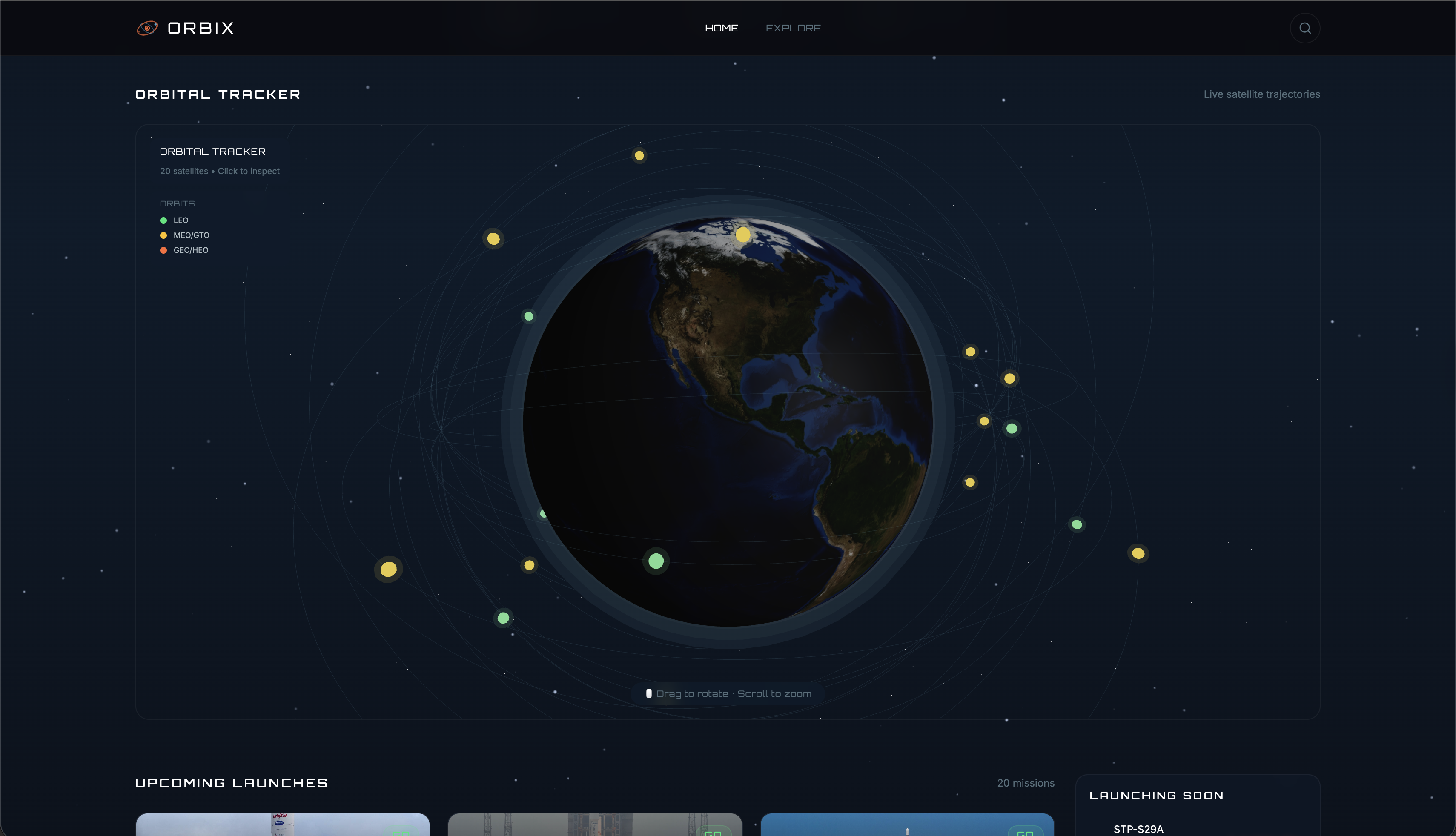Click the large yellow satellite at lower left
The width and height of the screenshot is (1456, 836).
[x=389, y=570]
